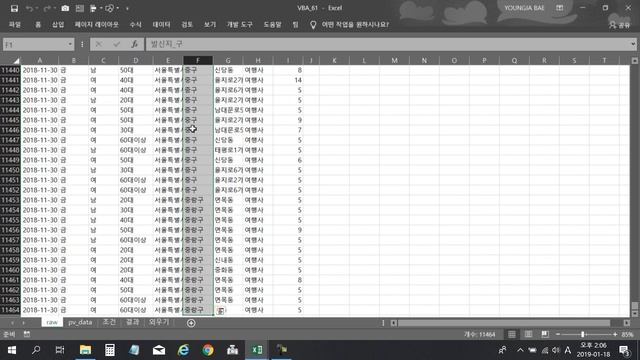Viewport: 640px width, 360px height.
Task: Click the horizontal scroll right arrow
Action: pyautogui.click(x=627, y=323)
